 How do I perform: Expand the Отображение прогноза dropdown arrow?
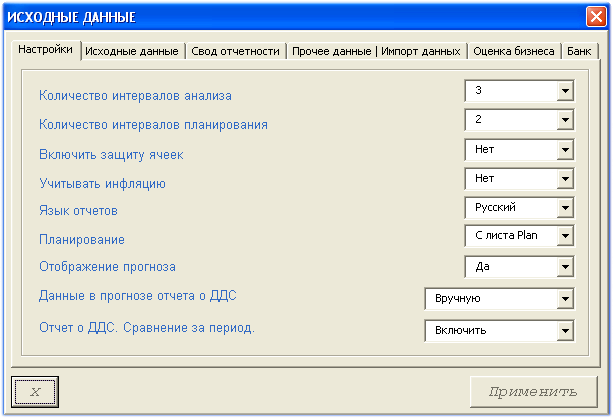[565, 267]
